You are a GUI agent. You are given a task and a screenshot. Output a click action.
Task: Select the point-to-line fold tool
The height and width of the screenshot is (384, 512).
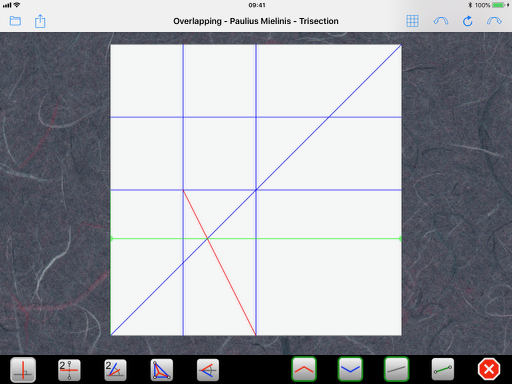tap(208, 370)
